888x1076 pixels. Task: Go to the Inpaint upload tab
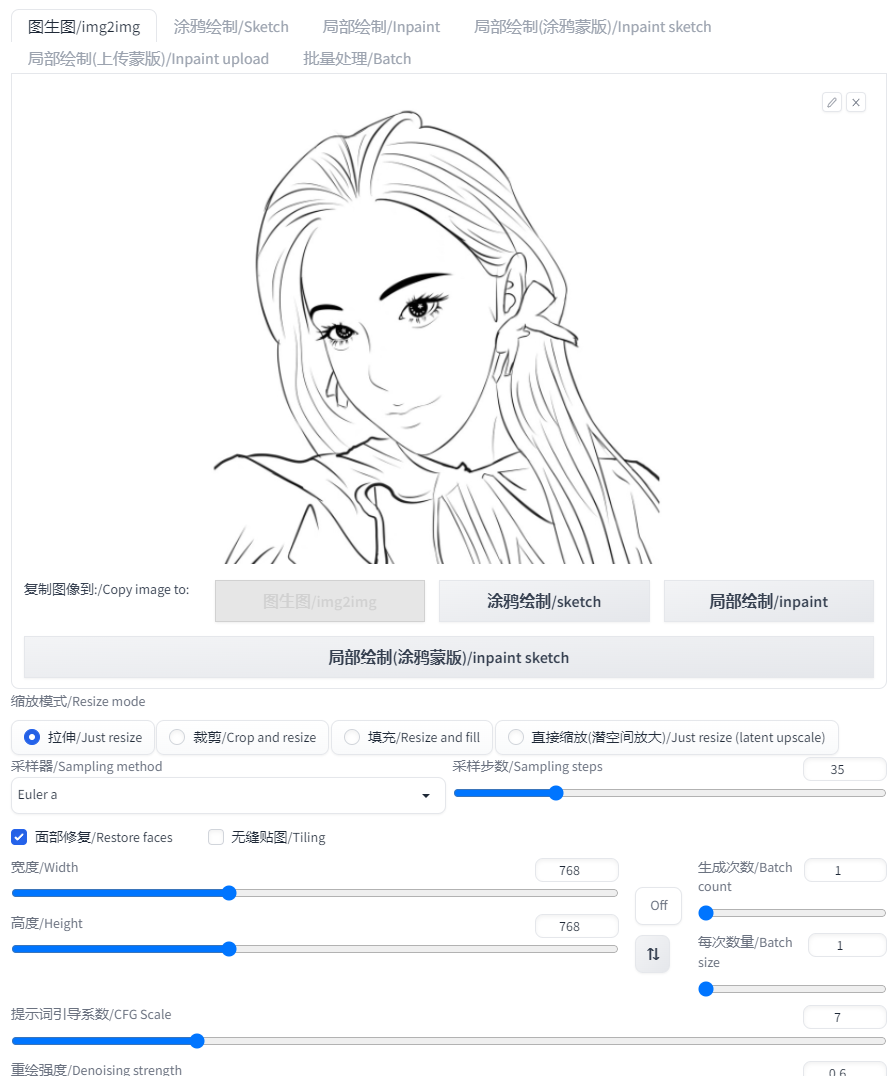[148, 58]
